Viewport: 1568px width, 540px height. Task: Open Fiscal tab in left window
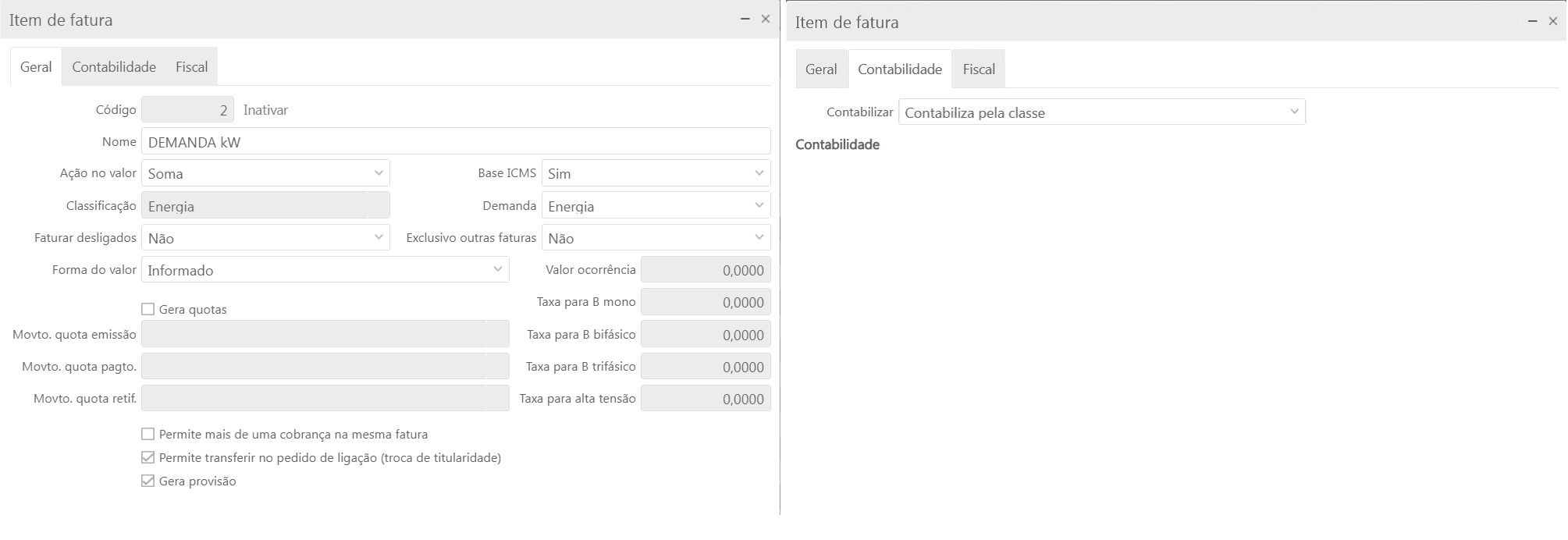[191, 67]
